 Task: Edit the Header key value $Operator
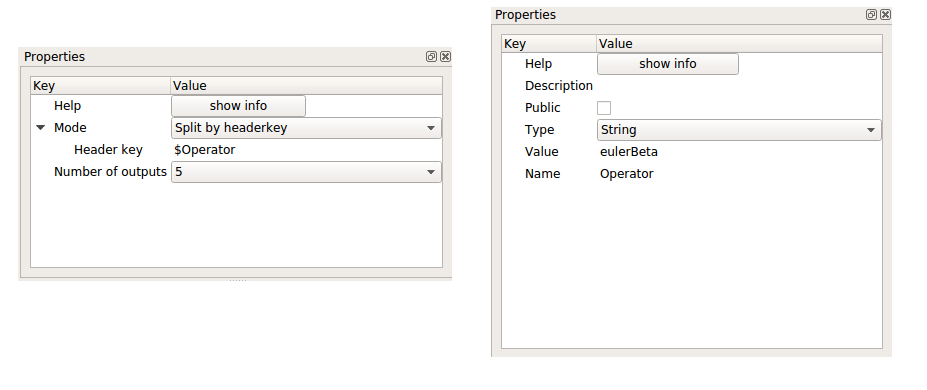(x=306, y=150)
